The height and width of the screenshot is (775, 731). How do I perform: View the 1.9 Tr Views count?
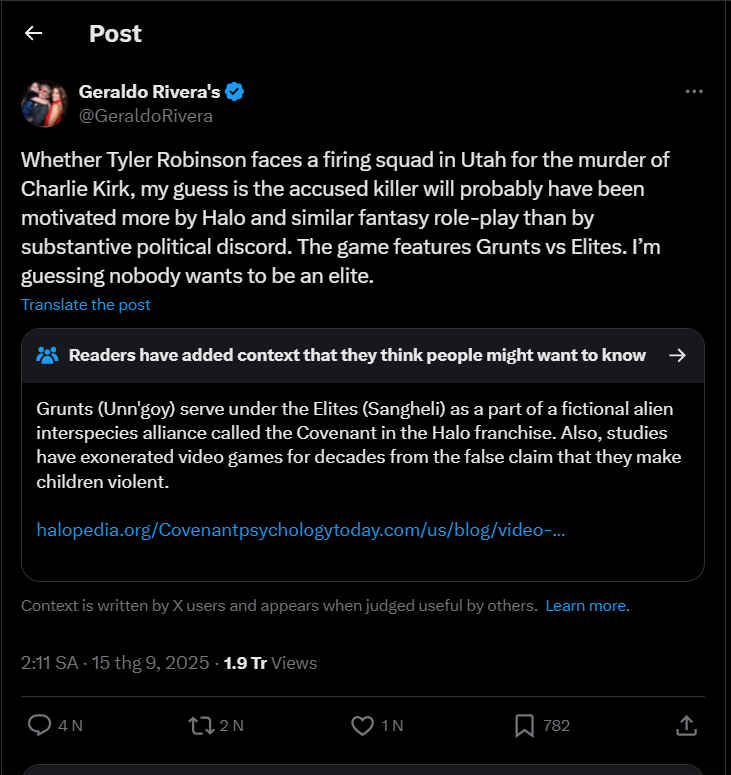point(270,662)
